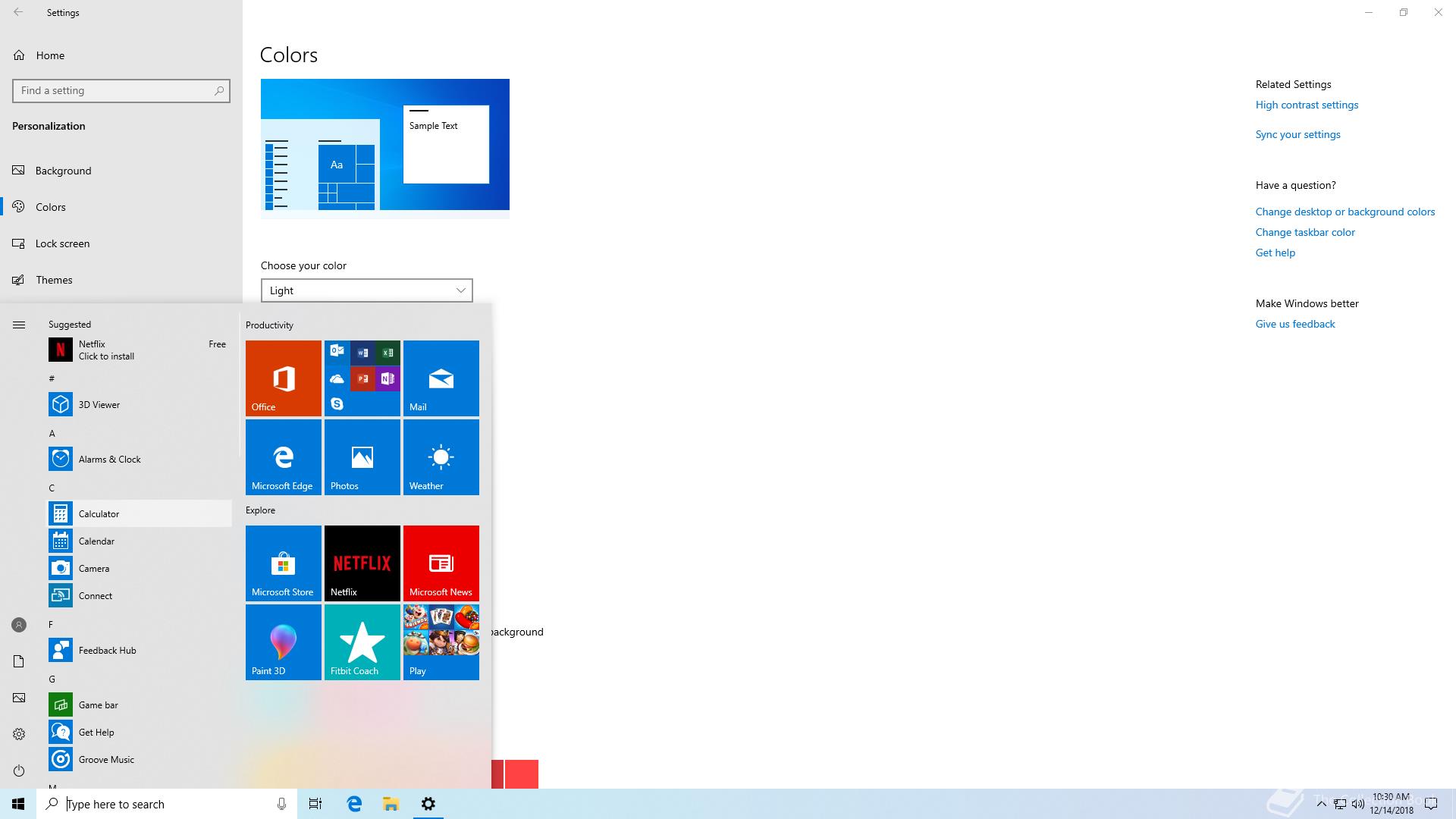Open Edge from the taskbar
Viewport: 1456px width, 819px height.
pyautogui.click(x=354, y=804)
